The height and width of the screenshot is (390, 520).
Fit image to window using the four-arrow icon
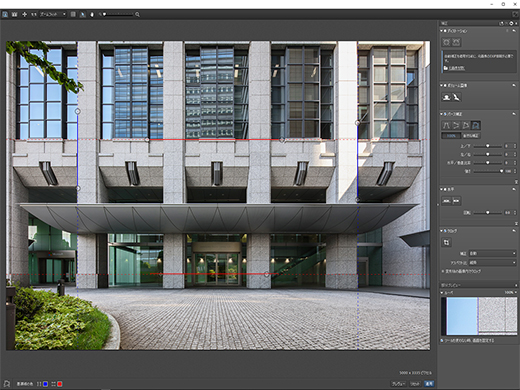24,14
